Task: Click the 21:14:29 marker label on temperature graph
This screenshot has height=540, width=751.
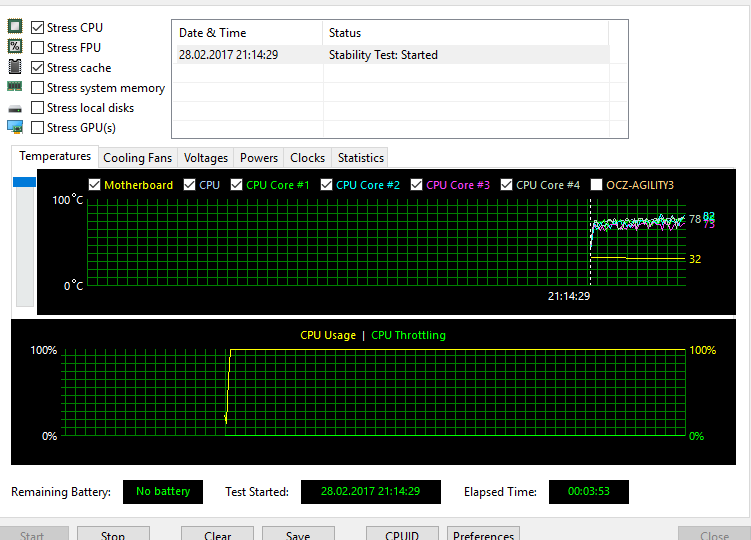Action: pos(569,296)
